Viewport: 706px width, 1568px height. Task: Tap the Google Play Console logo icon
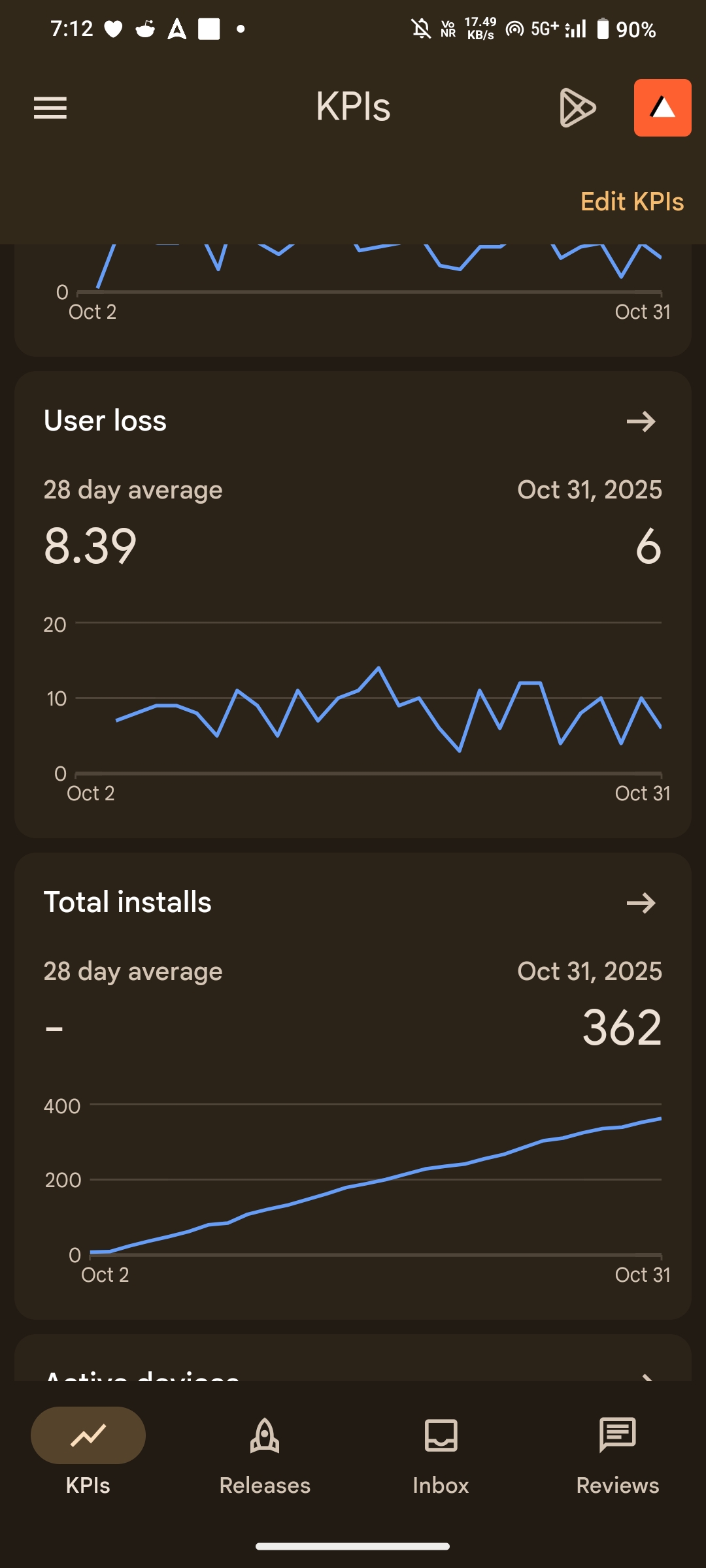578,108
